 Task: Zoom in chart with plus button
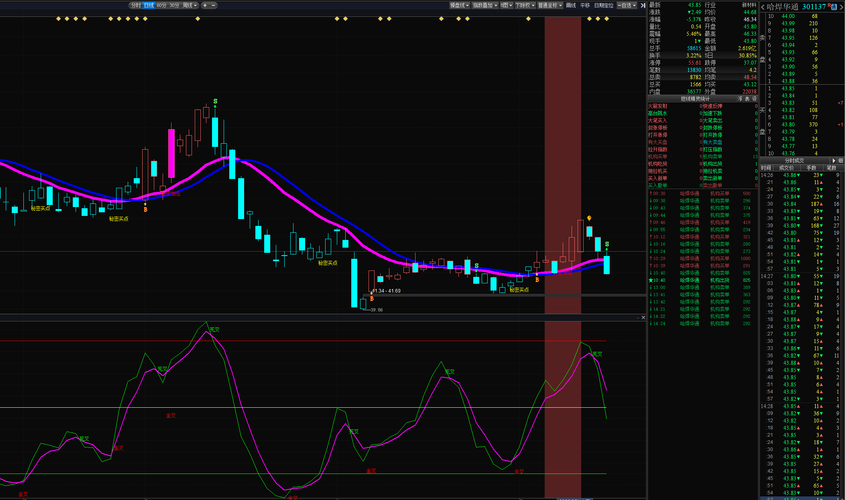pos(205,5)
